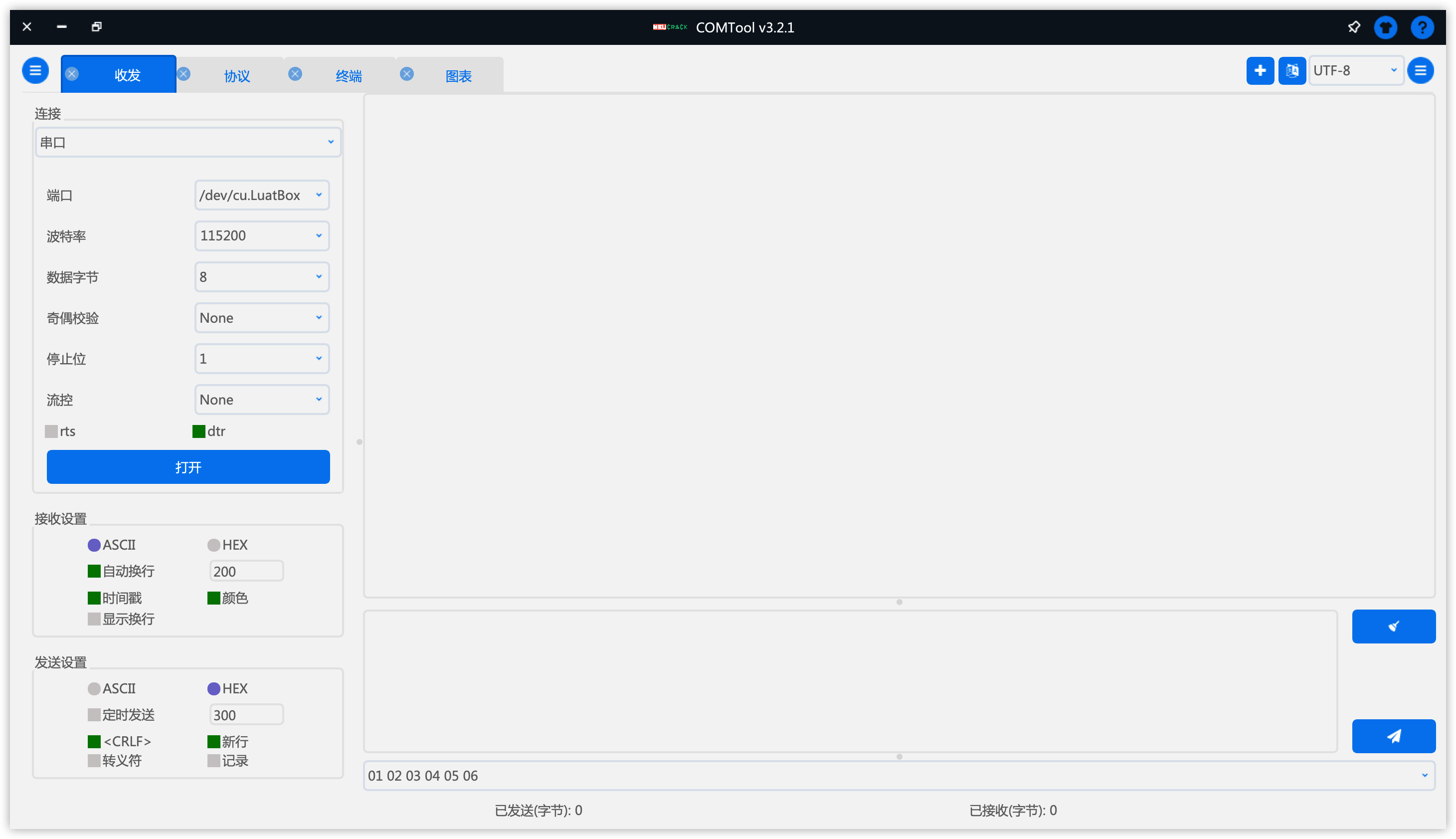Open the 数据字节 dropdown showing 8
Screen dimensions: 1456x839
(262, 277)
